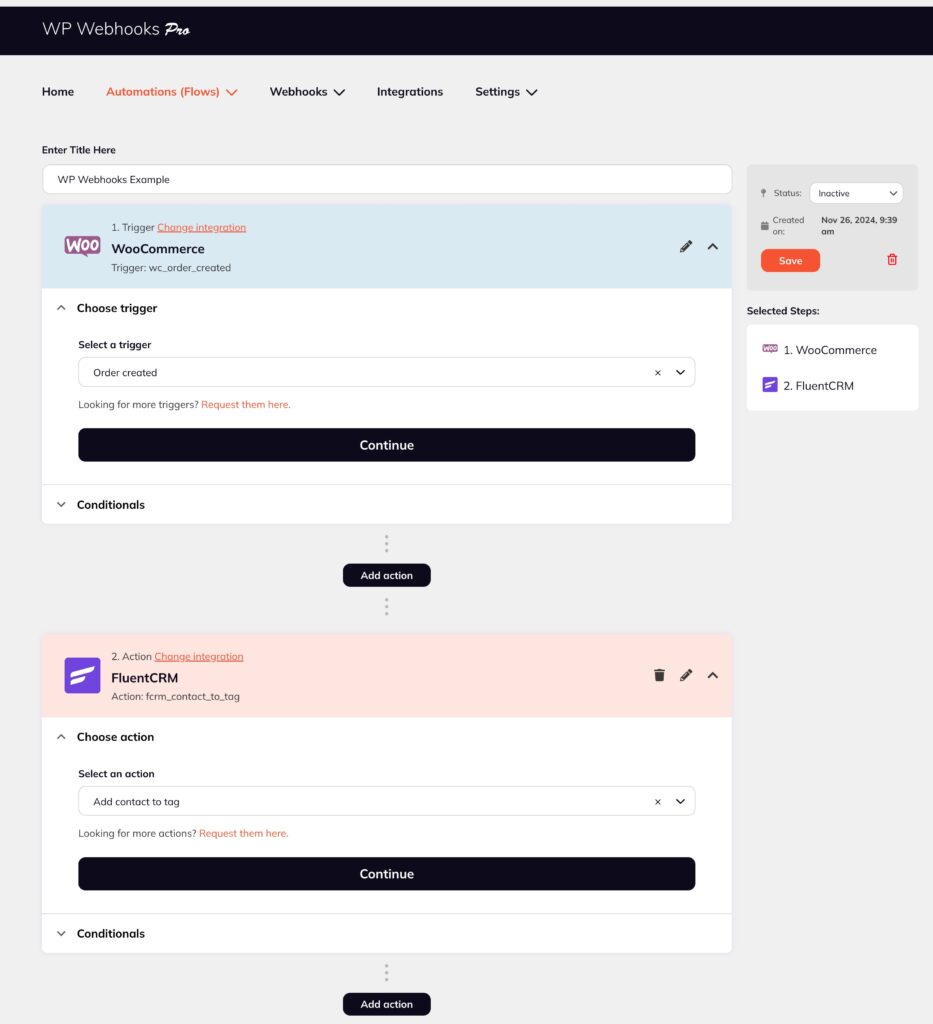The image size is (933, 1024).
Task: Select 1. WooCommerce in Selected Steps
Action: pyautogui.click(x=830, y=350)
